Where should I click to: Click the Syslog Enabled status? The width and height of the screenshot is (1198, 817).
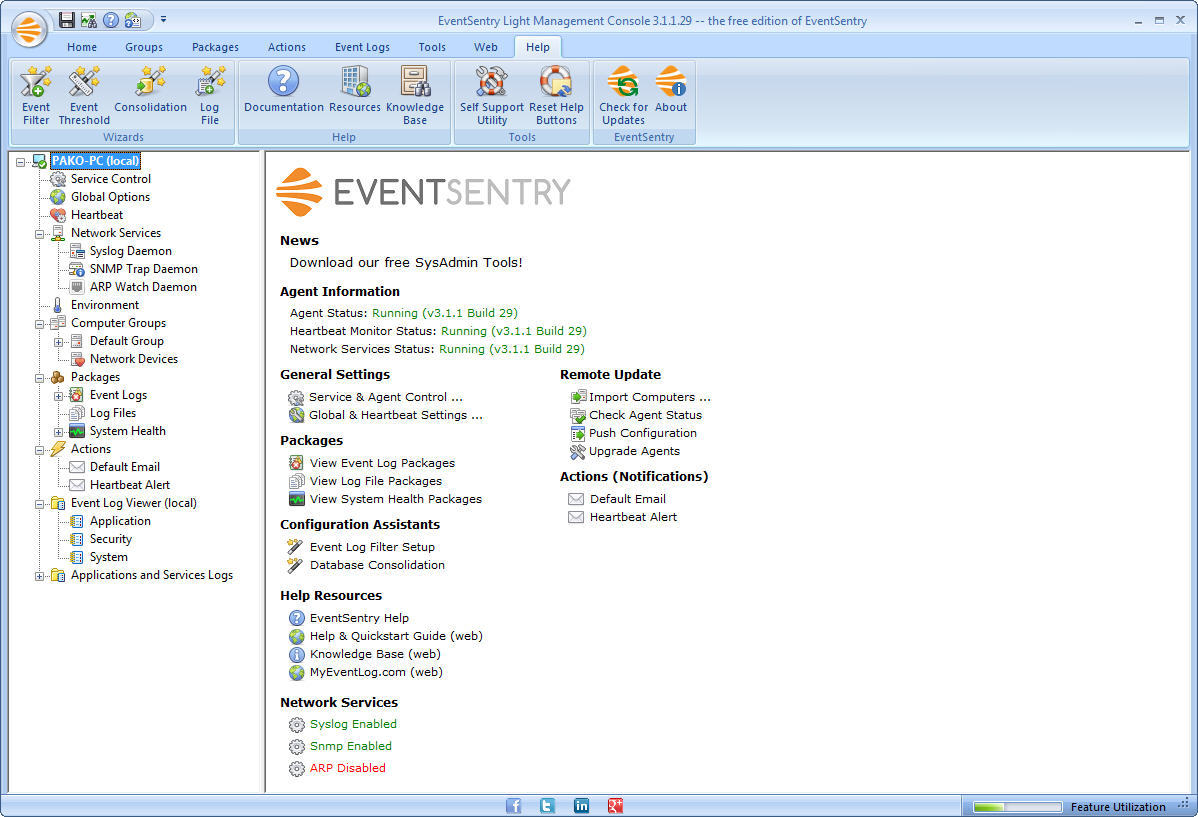click(x=353, y=724)
